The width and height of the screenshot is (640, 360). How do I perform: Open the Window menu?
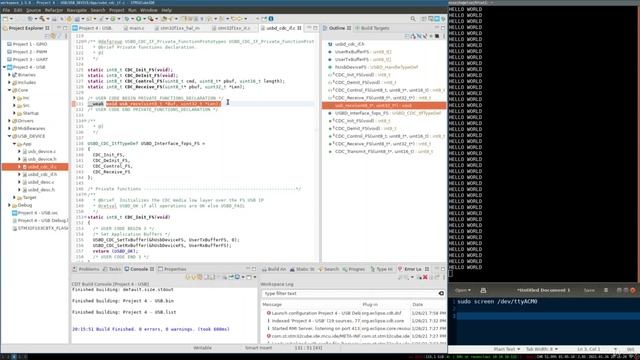coord(149,10)
